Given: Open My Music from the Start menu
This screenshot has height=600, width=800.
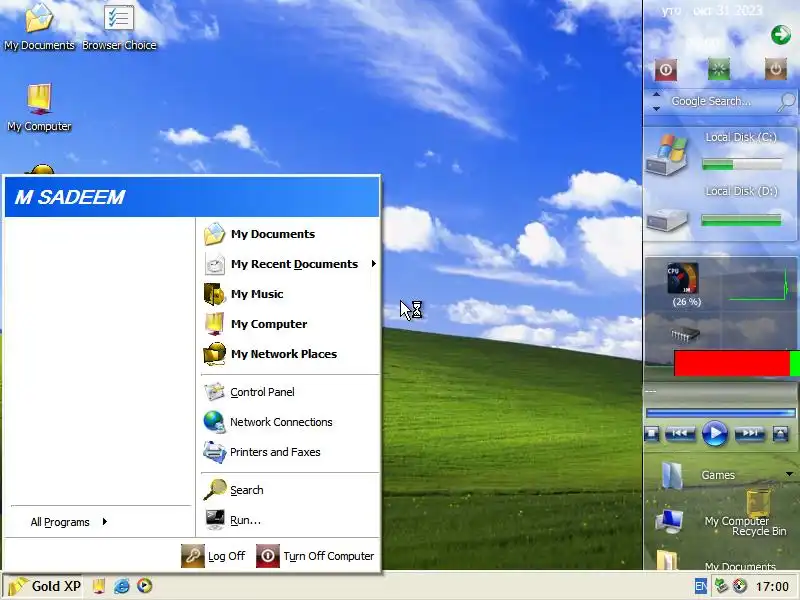Looking at the screenshot, I should click(x=290, y=294).
